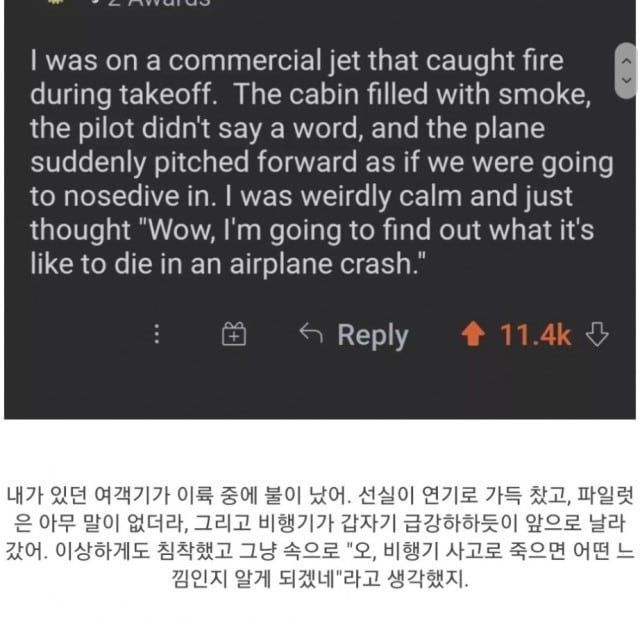Open the three-dot comment options menu
This screenshot has width=640, height=621.
pos(156,336)
